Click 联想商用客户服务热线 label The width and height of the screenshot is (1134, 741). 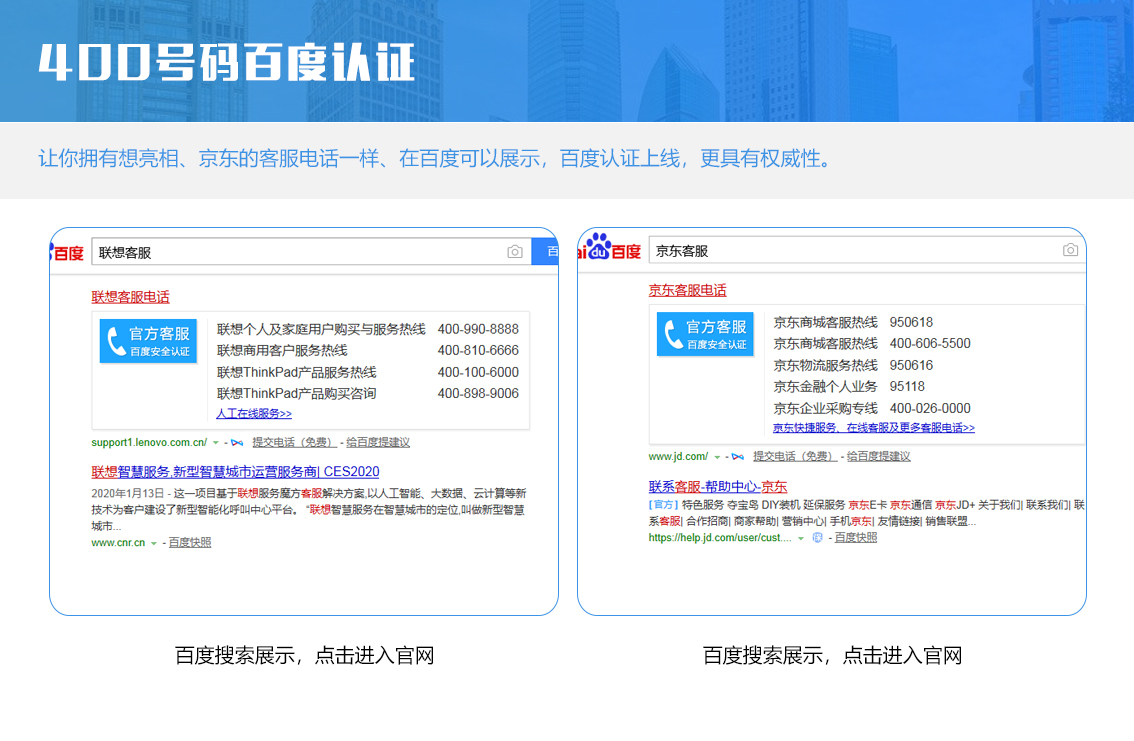coord(282,351)
